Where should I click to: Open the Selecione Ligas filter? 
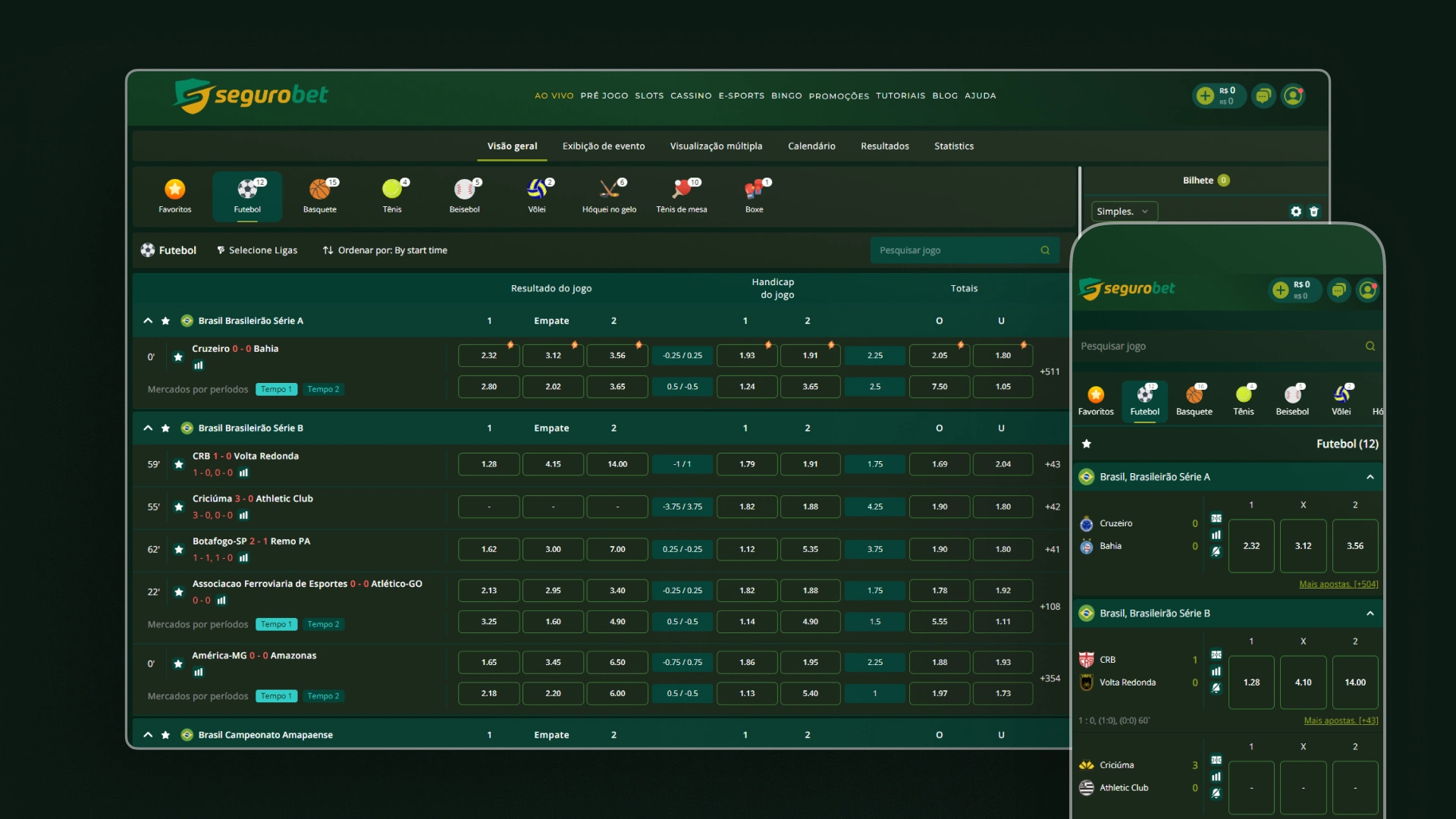[x=257, y=250]
